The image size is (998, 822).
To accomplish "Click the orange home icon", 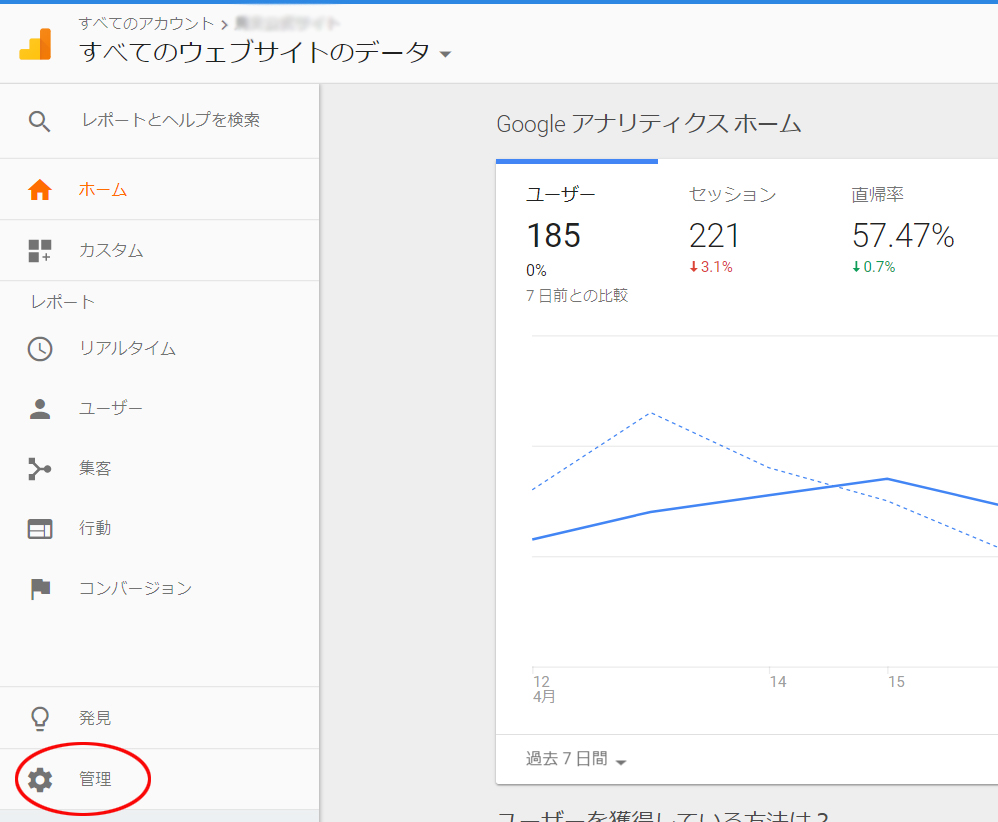I will [39, 190].
